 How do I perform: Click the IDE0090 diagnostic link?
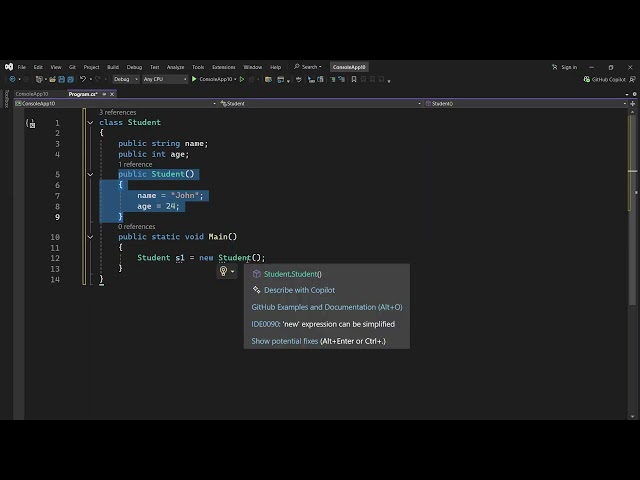(265, 324)
